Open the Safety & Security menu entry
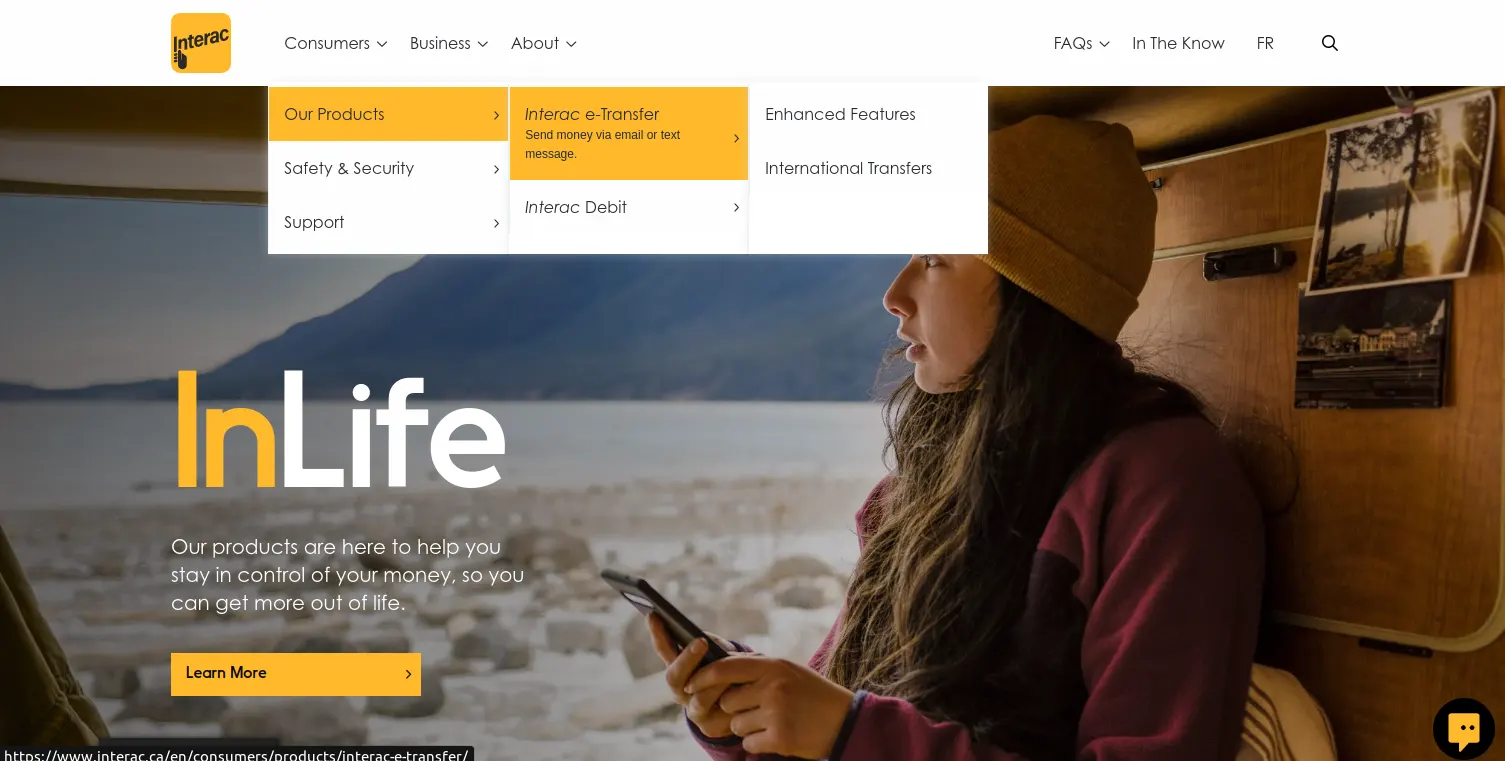 [388, 168]
